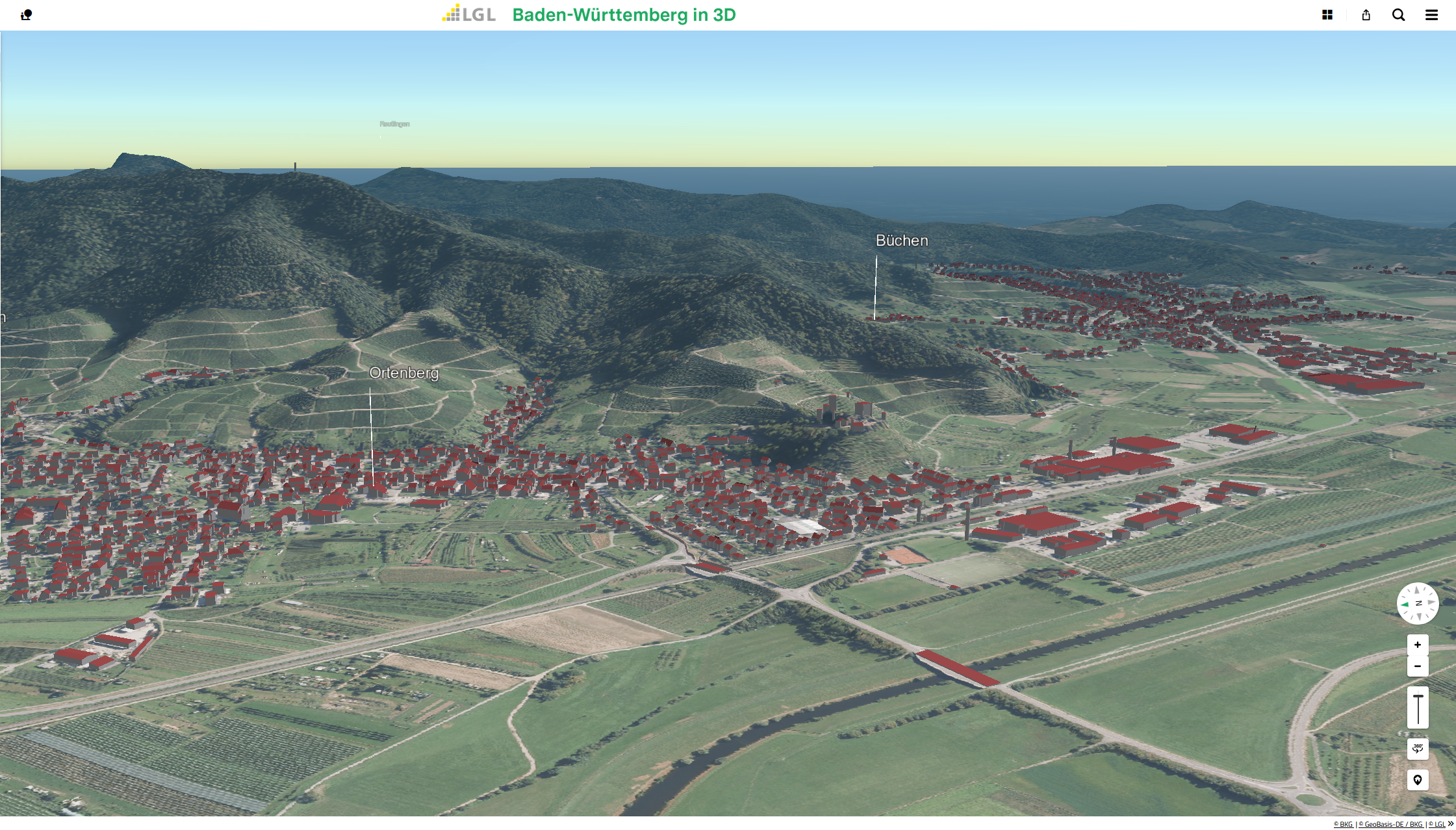This screenshot has width=1456, height=830.
Task: Click the Büchen place label
Action: 902,240
